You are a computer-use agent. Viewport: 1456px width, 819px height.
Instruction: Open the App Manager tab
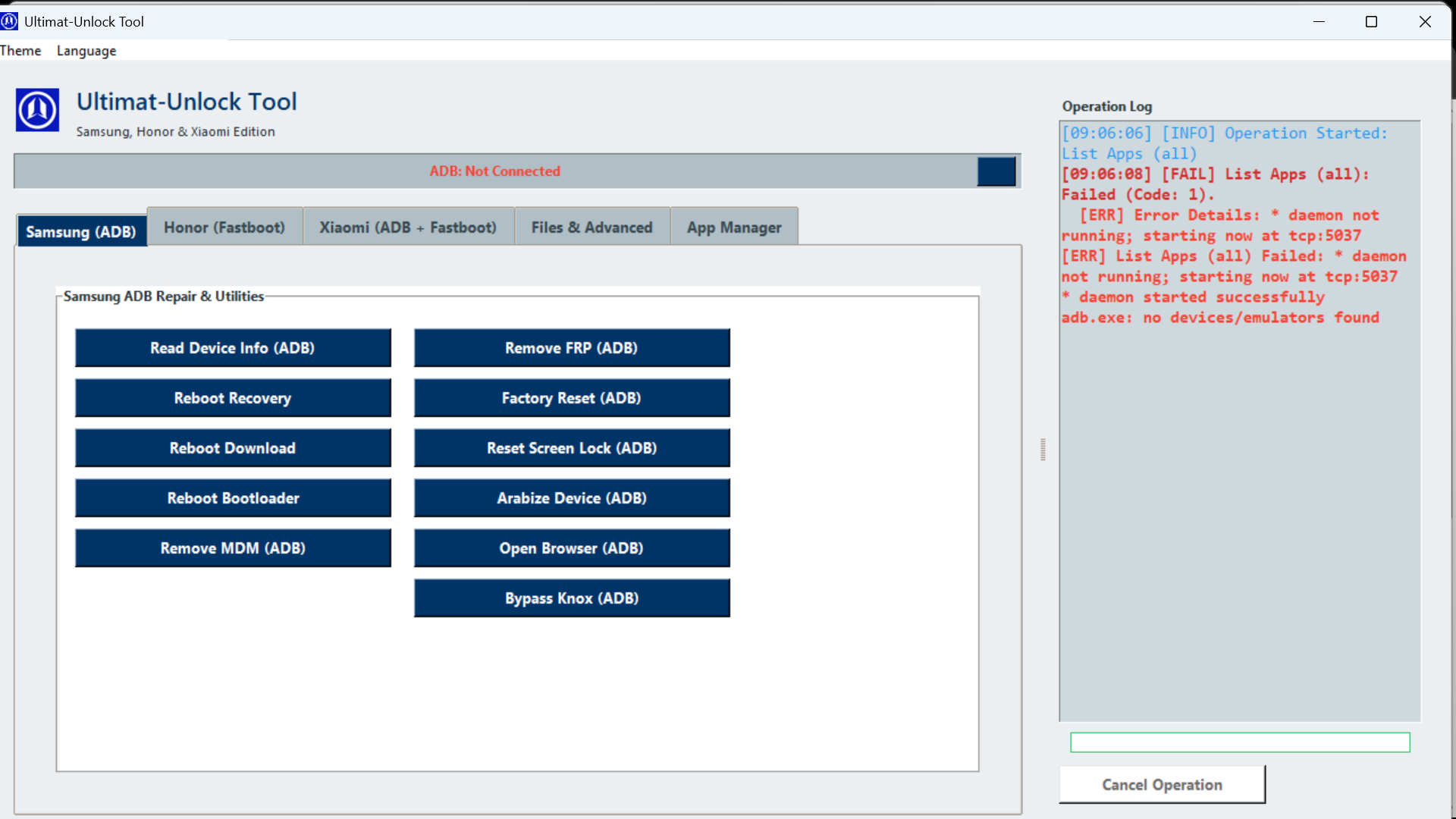pyautogui.click(x=733, y=227)
